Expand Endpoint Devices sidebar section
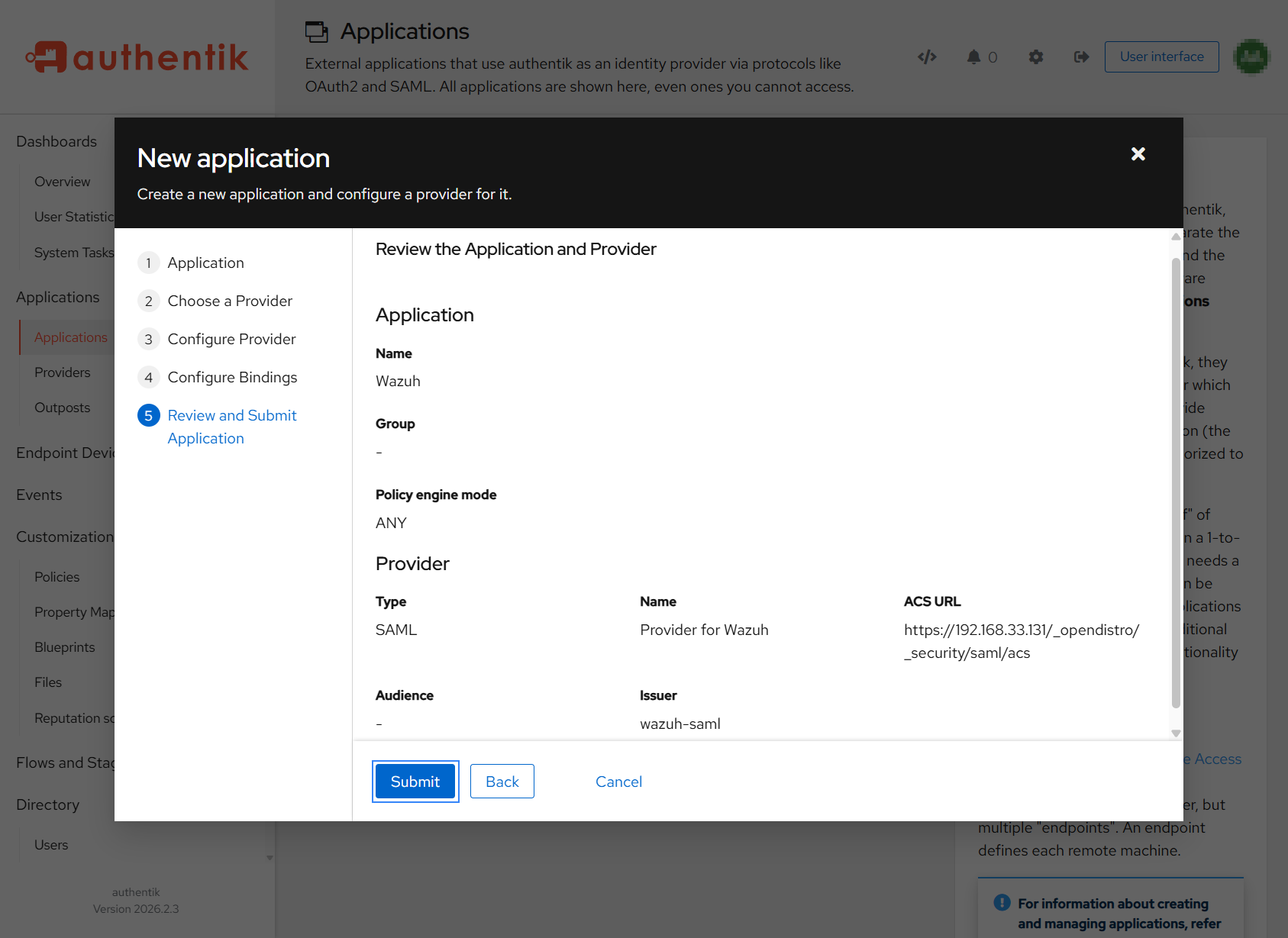This screenshot has width=1288, height=938. pyautogui.click(x=65, y=453)
